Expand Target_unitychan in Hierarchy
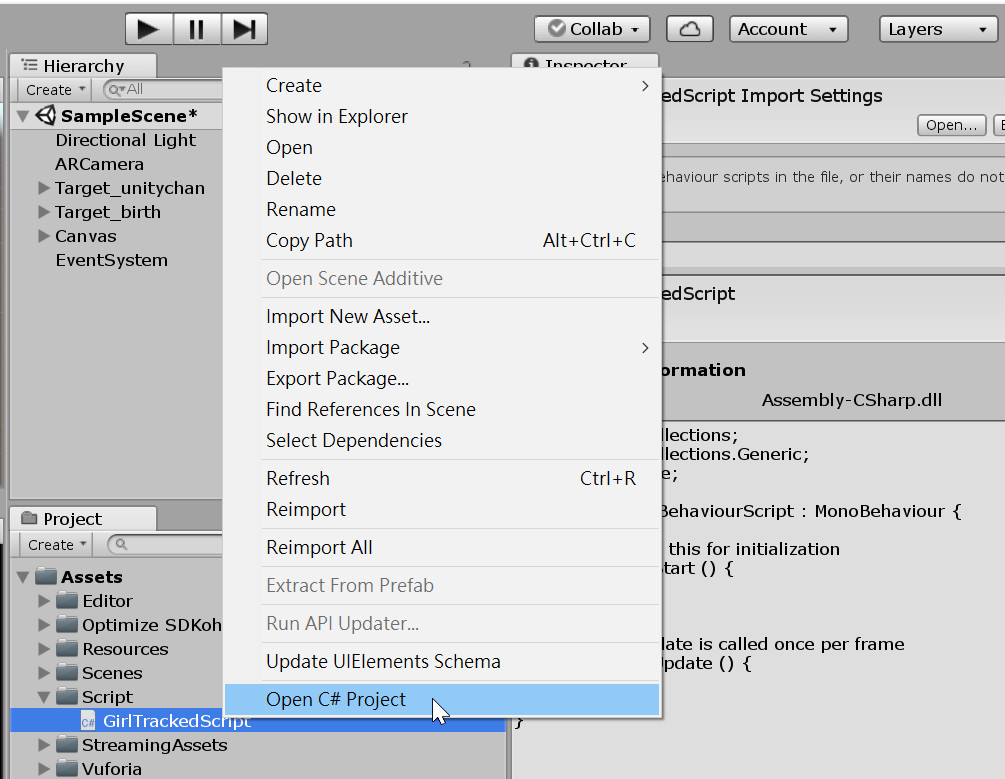Viewport: 1005px width, 779px height. (44, 188)
